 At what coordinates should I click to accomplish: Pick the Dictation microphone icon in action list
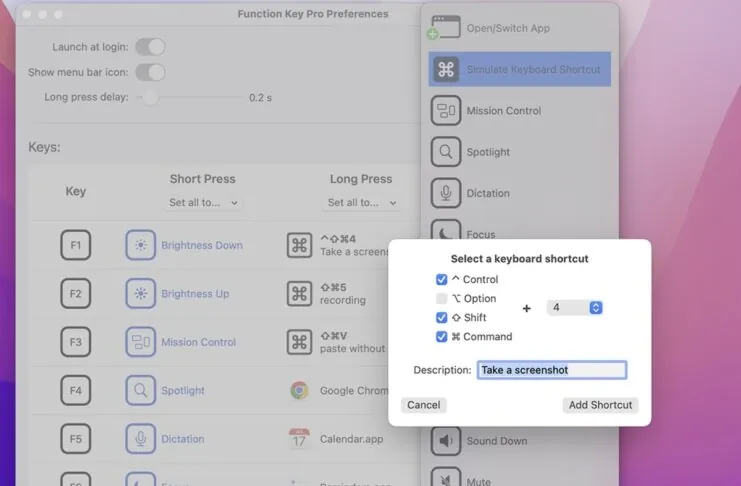point(446,193)
